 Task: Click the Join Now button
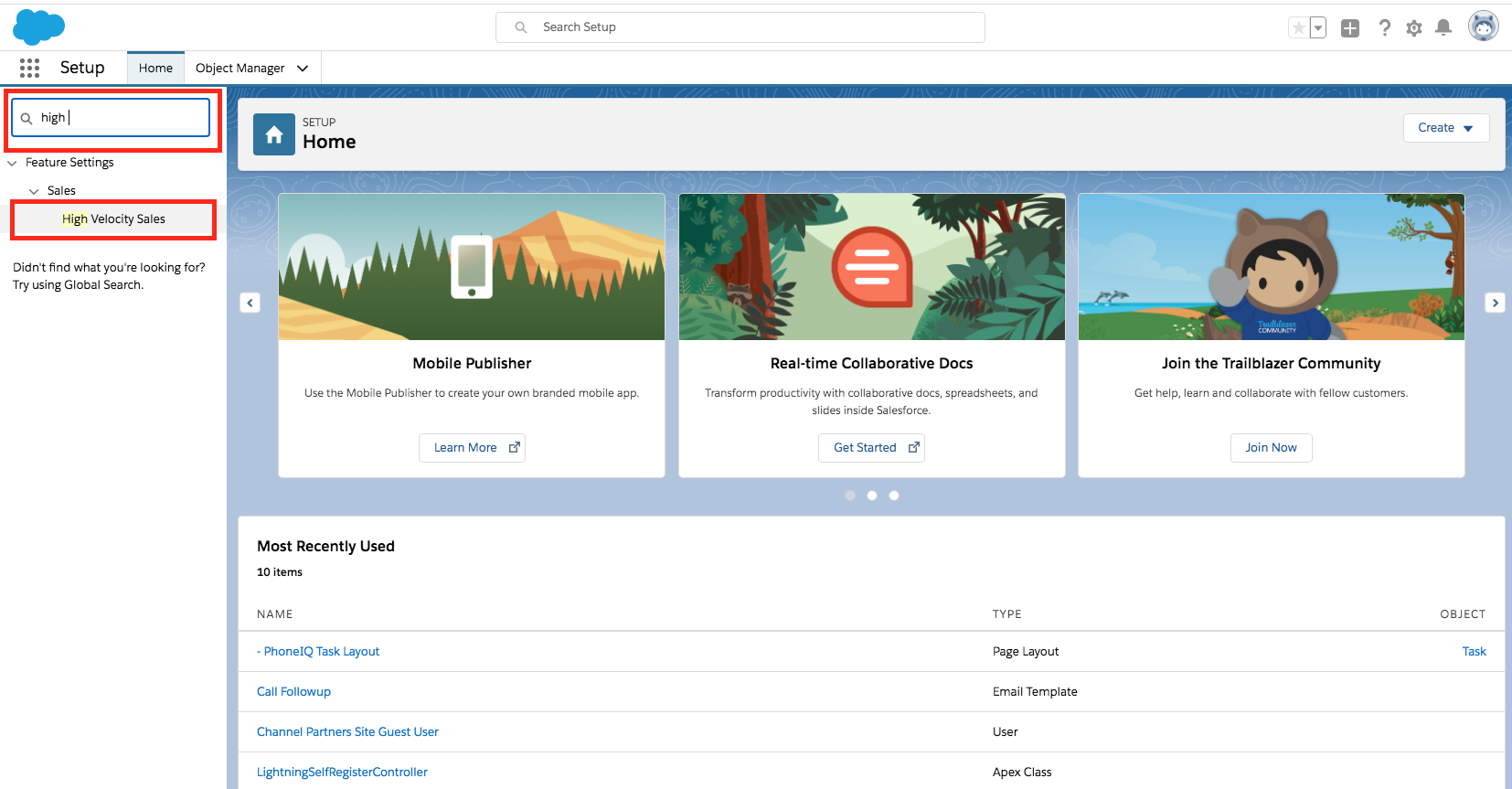pyautogui.click(x=1271, y=448)
